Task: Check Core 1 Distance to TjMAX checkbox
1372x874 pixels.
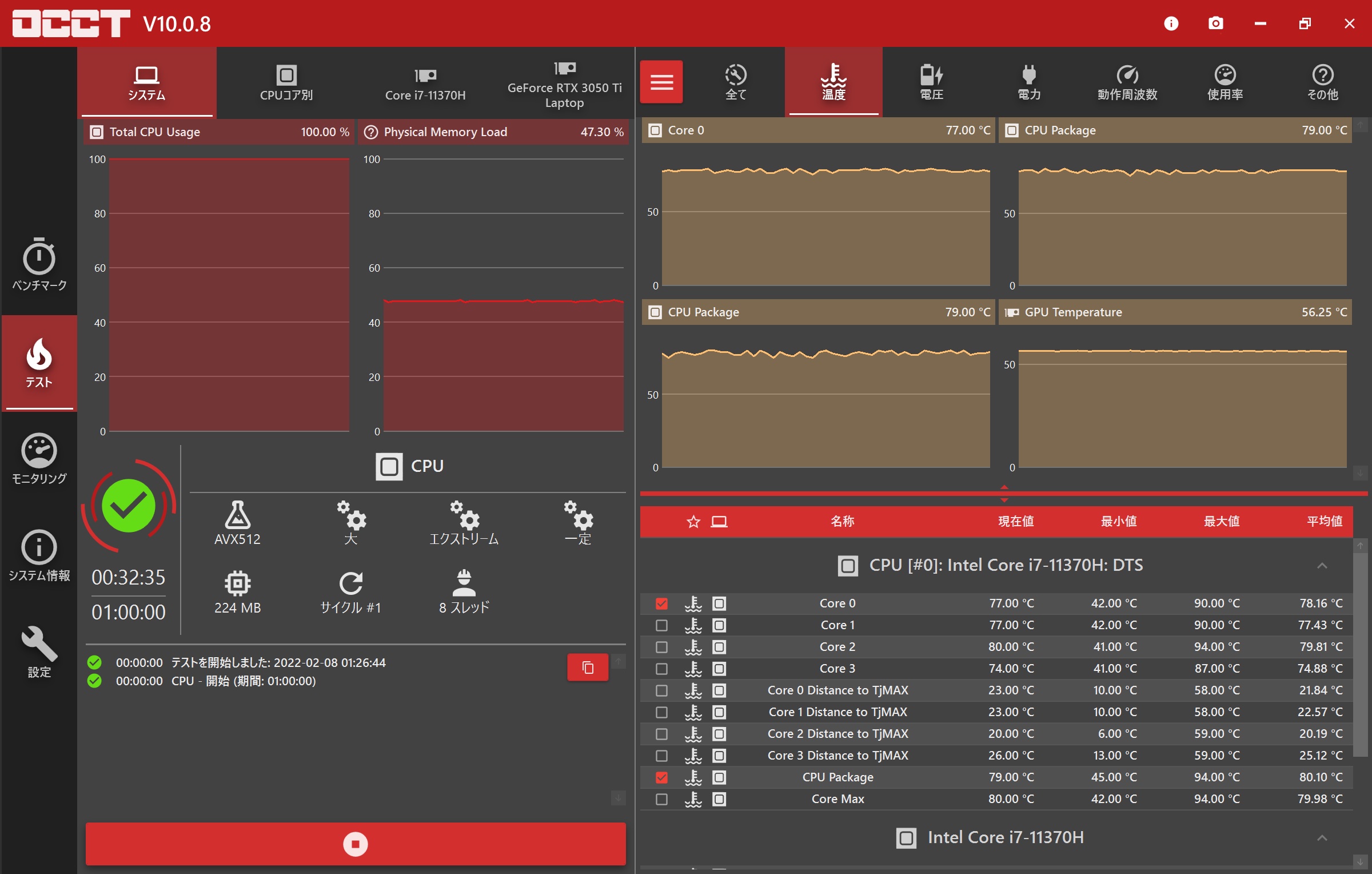Action: tap(661, 712)
